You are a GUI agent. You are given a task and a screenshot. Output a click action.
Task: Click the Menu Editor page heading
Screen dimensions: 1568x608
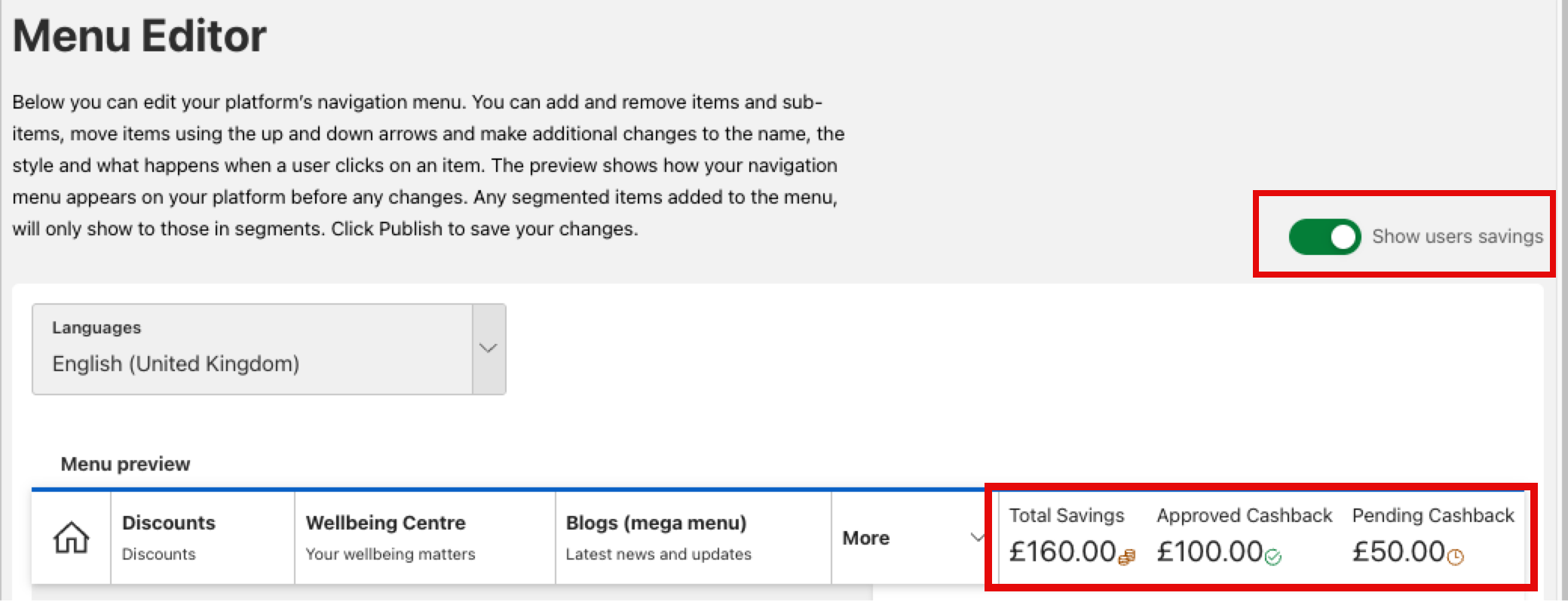139,35
